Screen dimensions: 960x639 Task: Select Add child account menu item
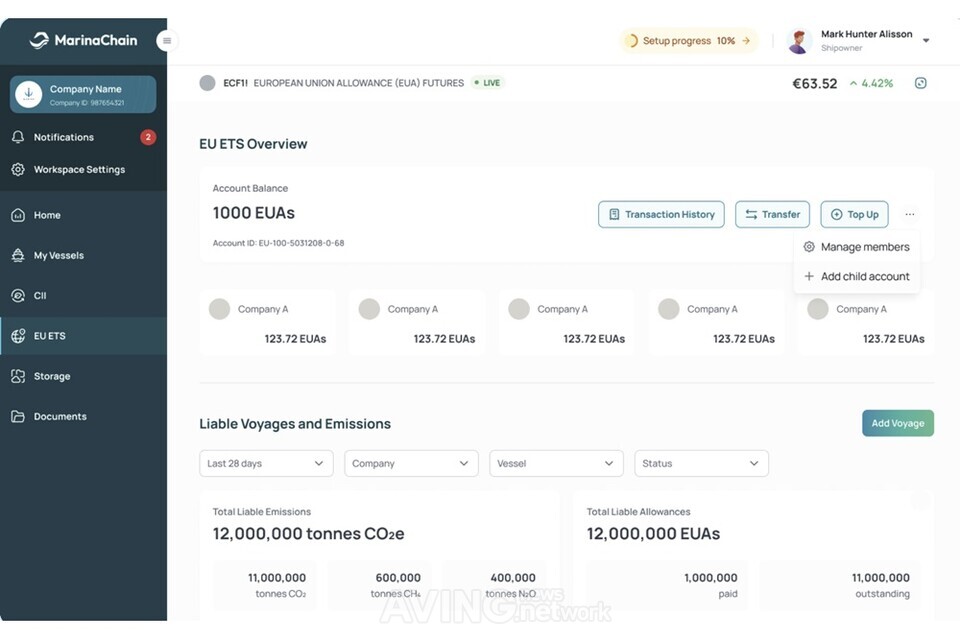[x=857, y=276]
